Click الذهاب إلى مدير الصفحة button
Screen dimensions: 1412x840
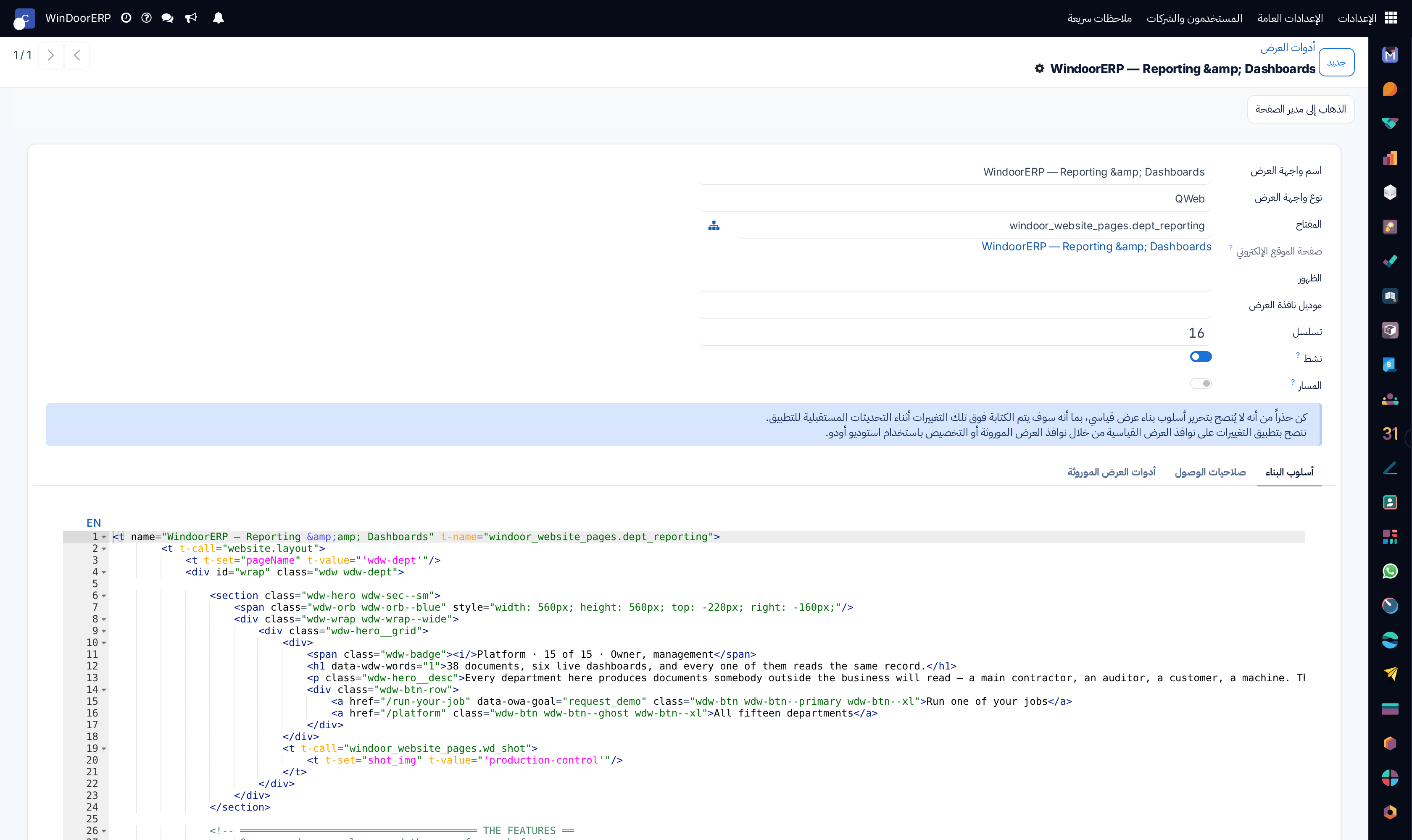[x=1300, y=109]
